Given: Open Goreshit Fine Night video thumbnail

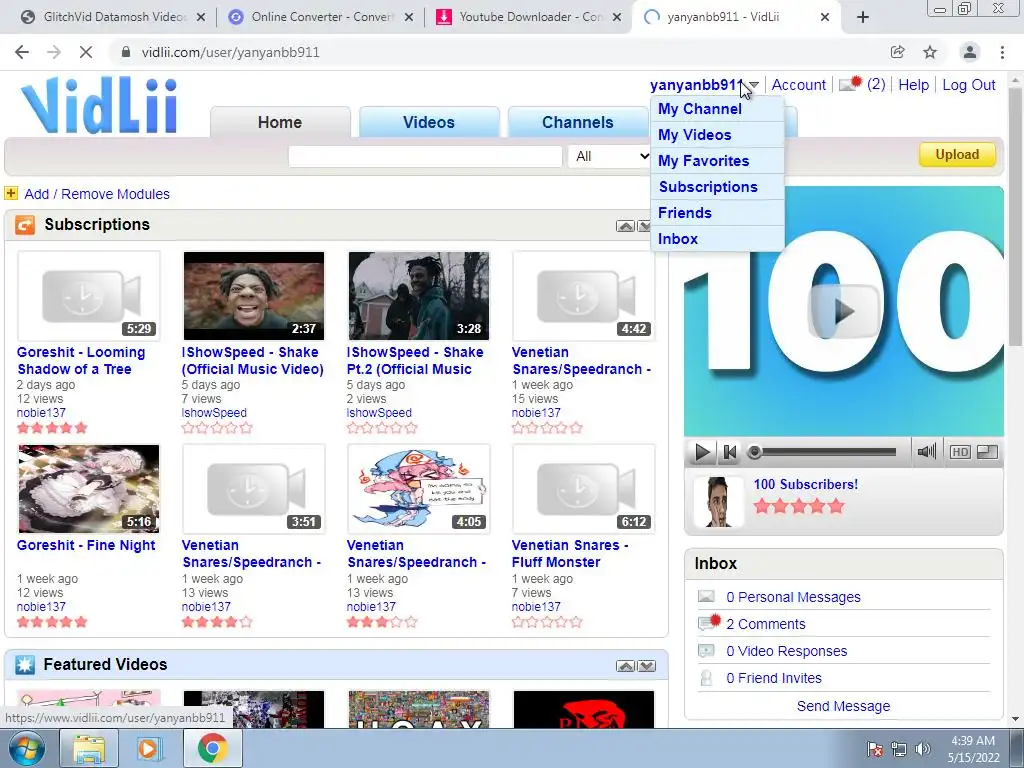Looking at the screenshot, I should point(88,489).
